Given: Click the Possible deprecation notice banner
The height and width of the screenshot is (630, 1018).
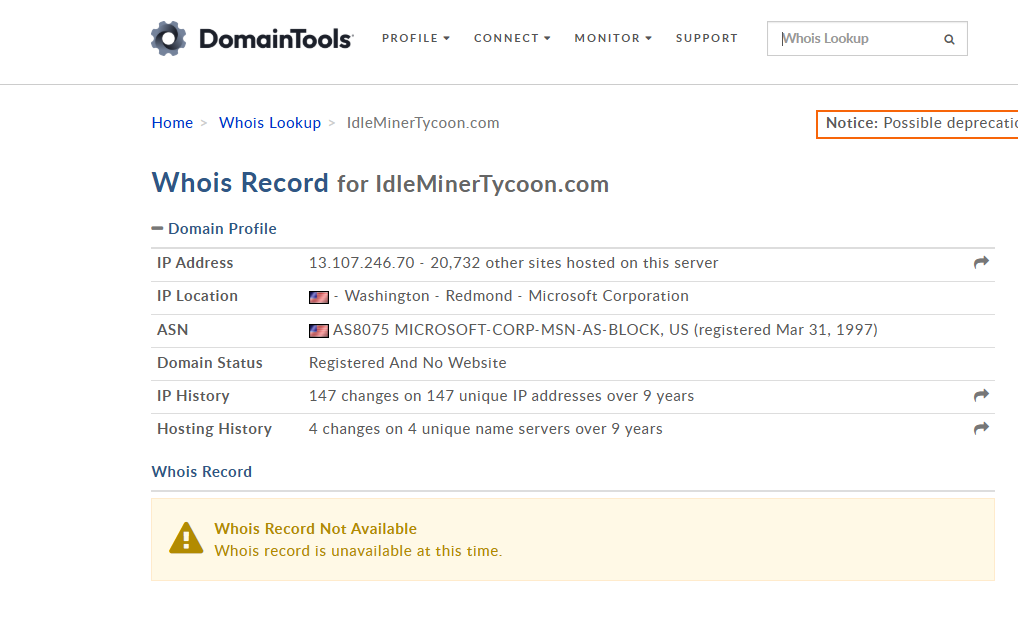Looking at the screenshot, I should pos(917,123).
